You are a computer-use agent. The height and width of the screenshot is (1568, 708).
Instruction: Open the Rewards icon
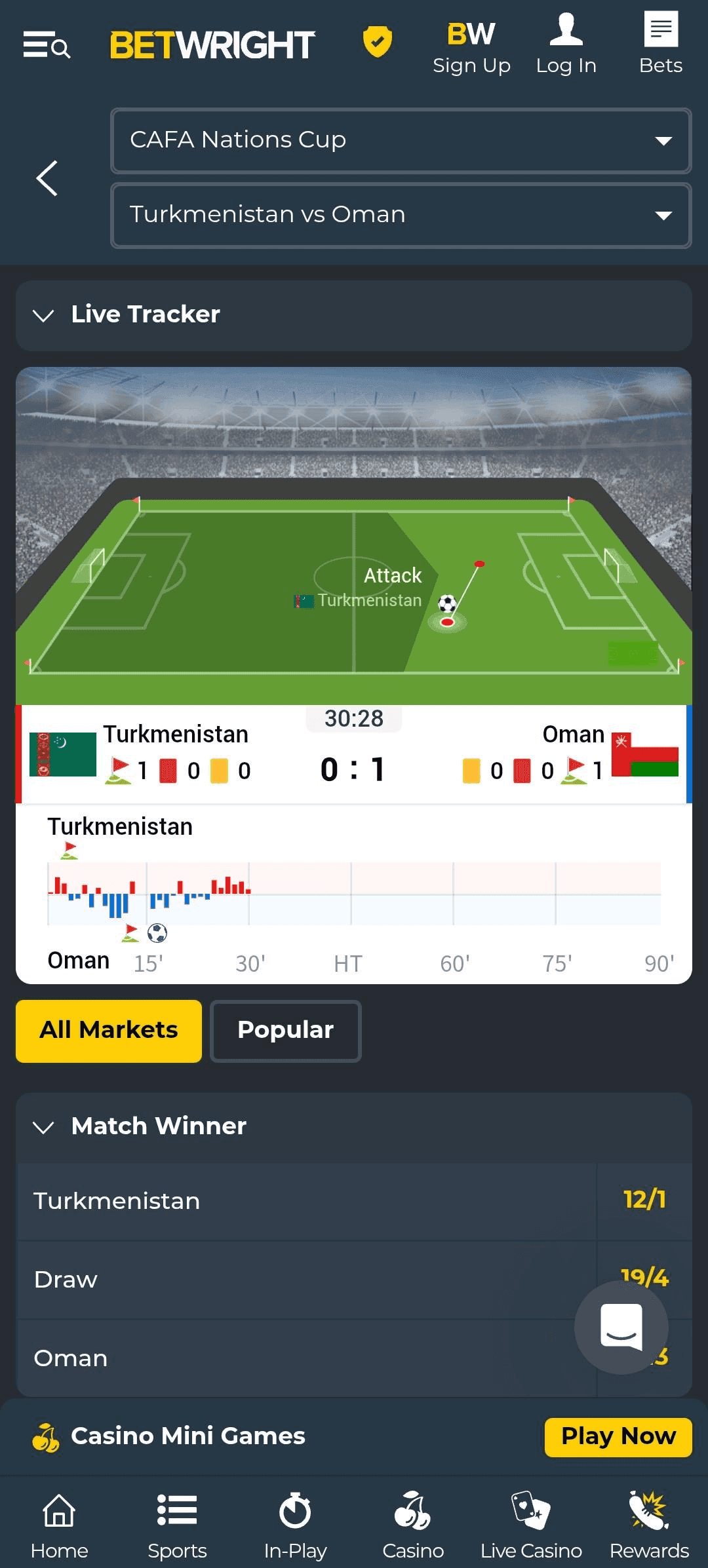coord(648,1514)
